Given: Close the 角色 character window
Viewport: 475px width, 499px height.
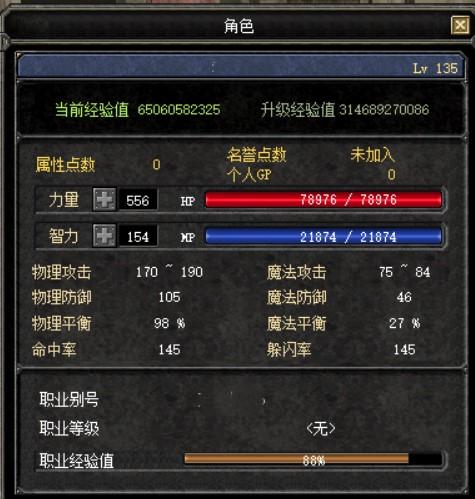Looking at the screenshot, I should [460, 25].
